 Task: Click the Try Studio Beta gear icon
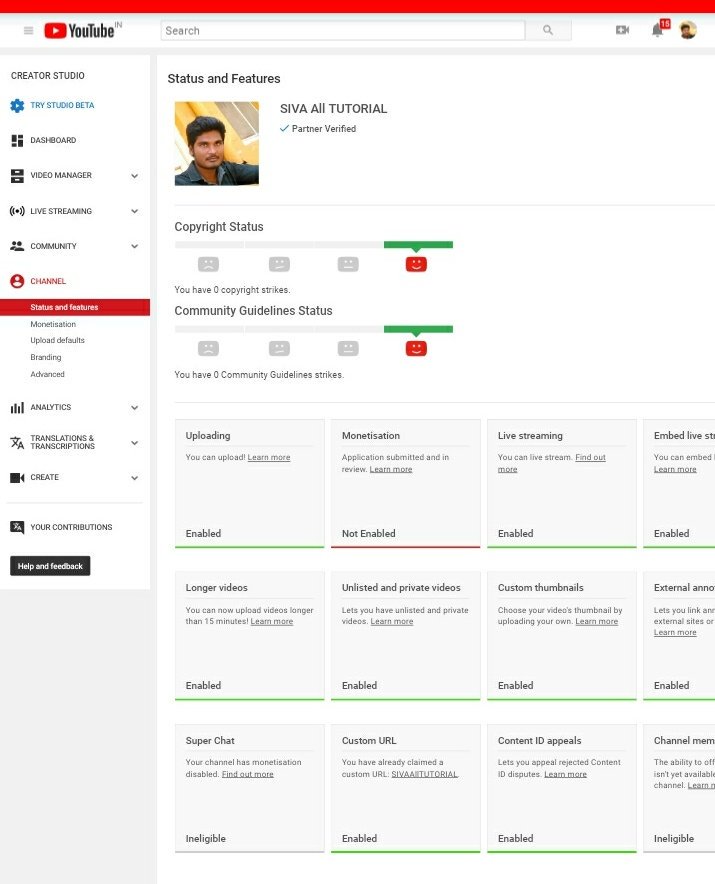coord(17,105)
